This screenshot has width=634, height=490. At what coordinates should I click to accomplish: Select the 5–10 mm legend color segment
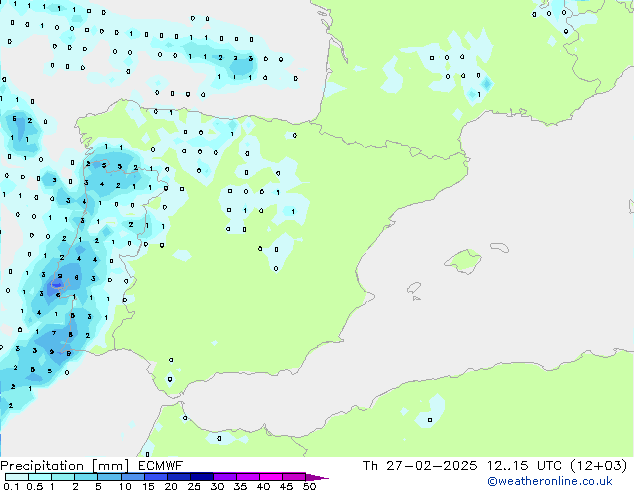[109, 477]
